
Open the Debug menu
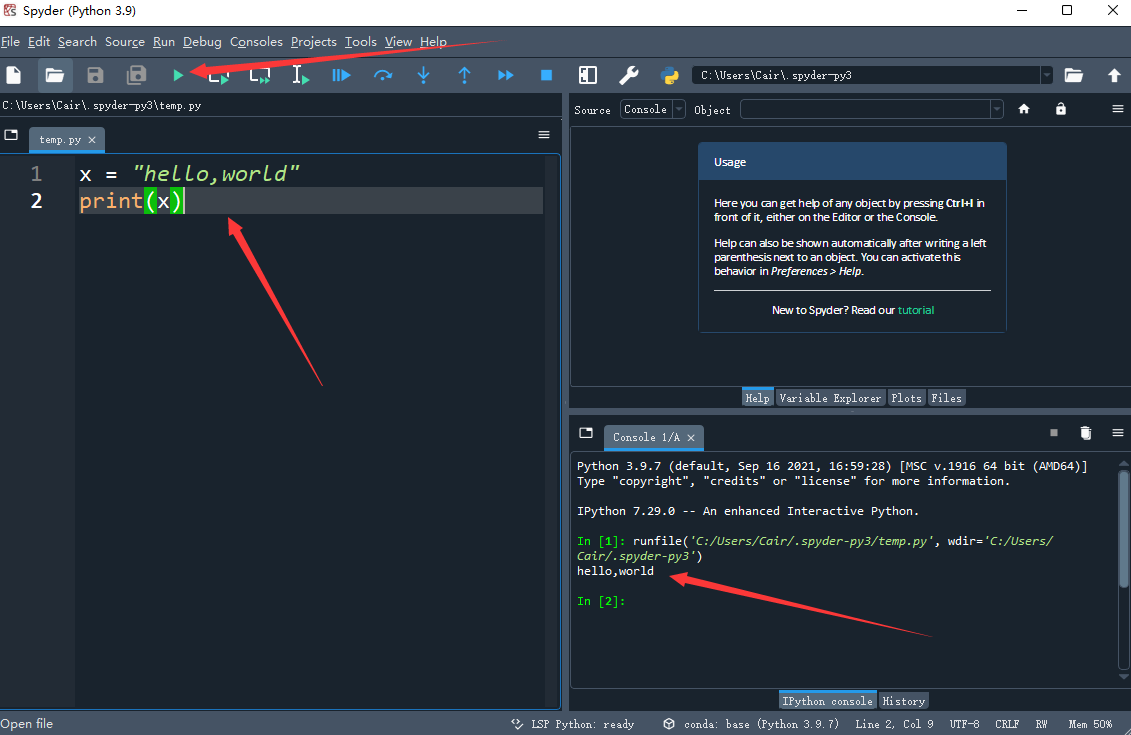pyautogui.click(x=202, y=42)
